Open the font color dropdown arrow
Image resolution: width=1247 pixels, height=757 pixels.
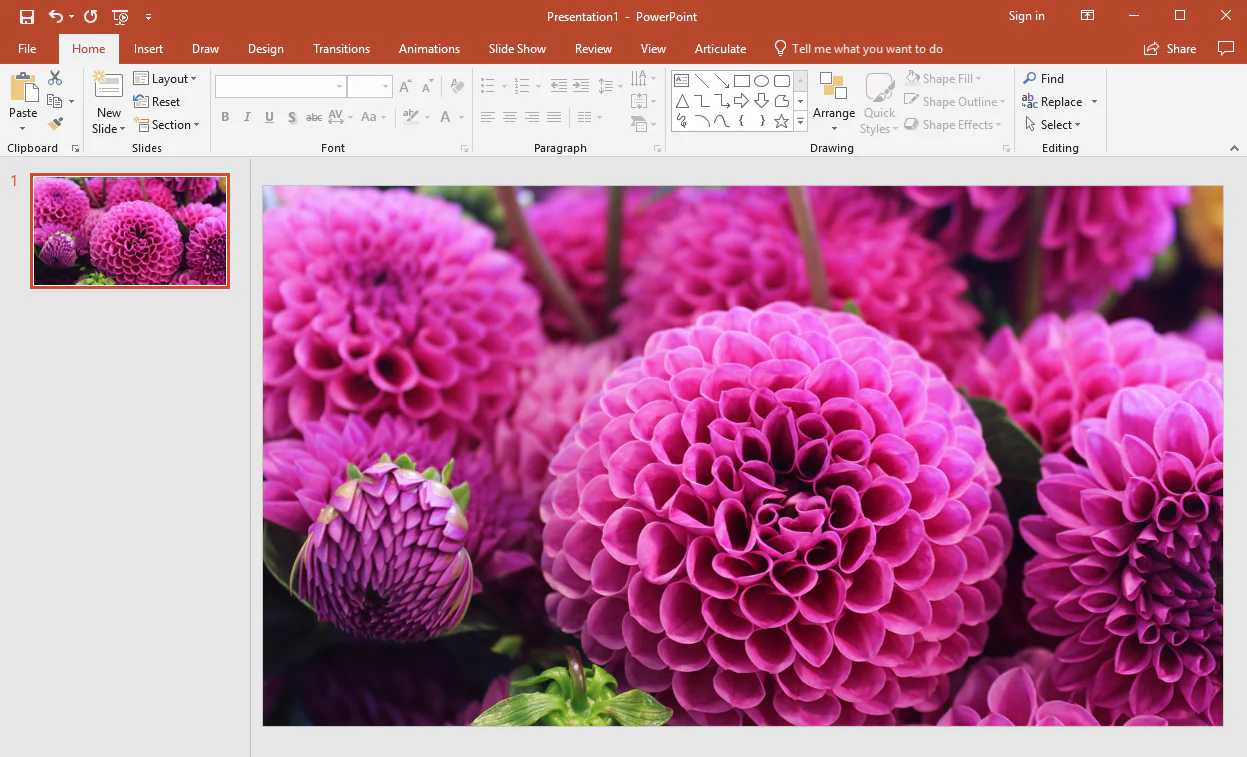[x=461, y=117]
